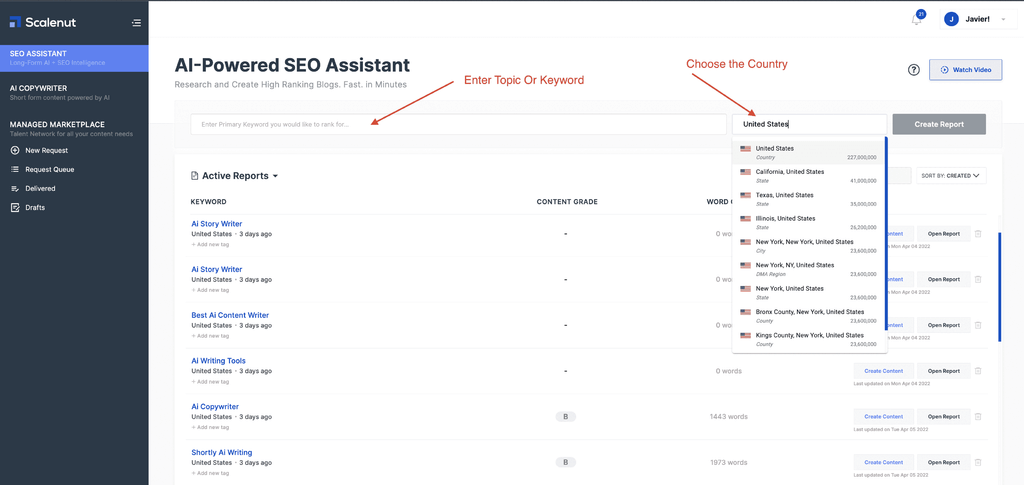1024x485 pixels.
Task: Click the Scalenut logo
Action: coord(43,22)
